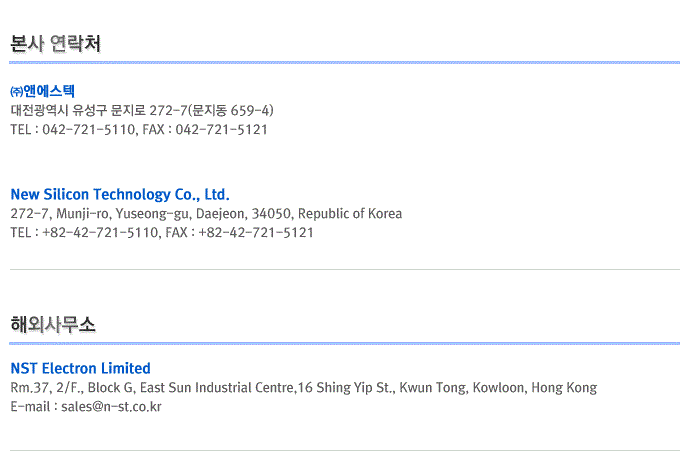The image size is (696, 459).
Task: Click the E-mail label text
Action: coord(30,406)
